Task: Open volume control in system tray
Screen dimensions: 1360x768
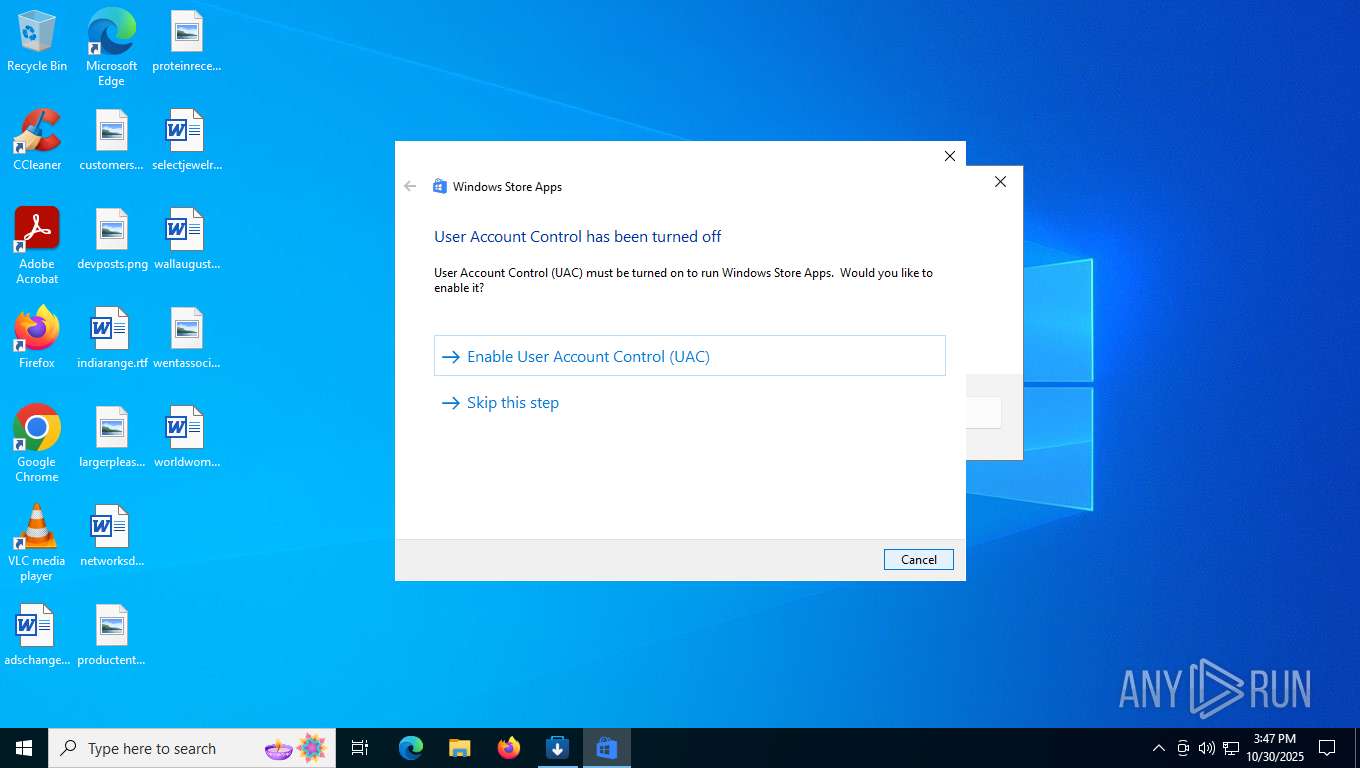Action: (x=1207, y=748)
